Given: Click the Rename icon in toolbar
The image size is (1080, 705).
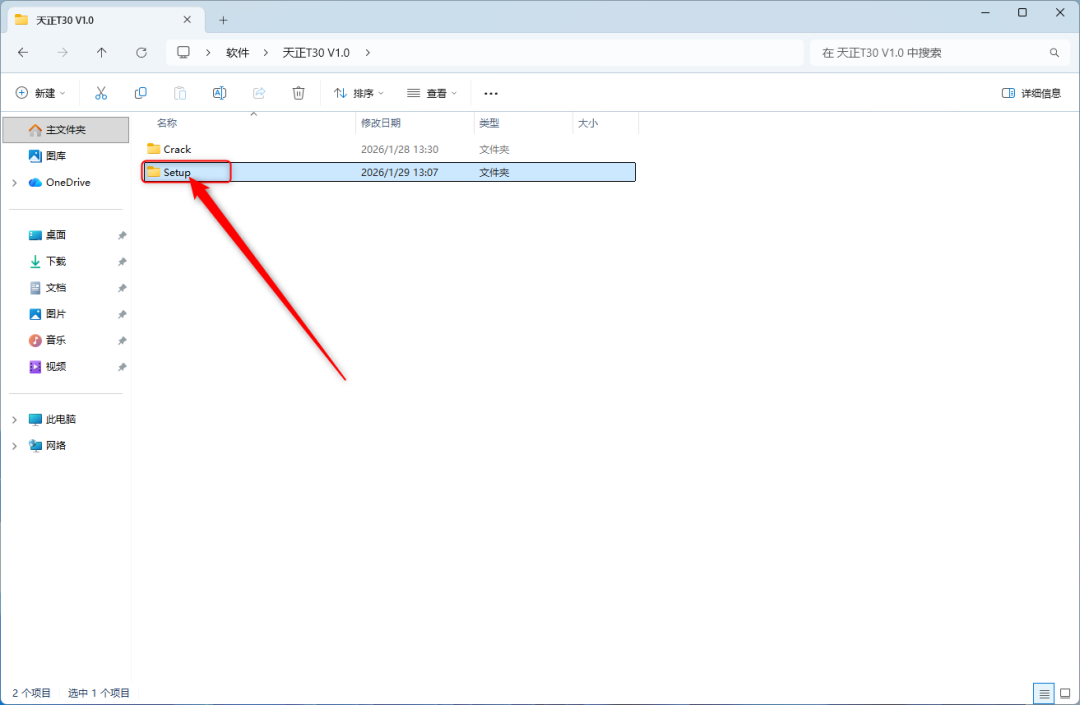Looking at the screenshot, I should 220,93.
